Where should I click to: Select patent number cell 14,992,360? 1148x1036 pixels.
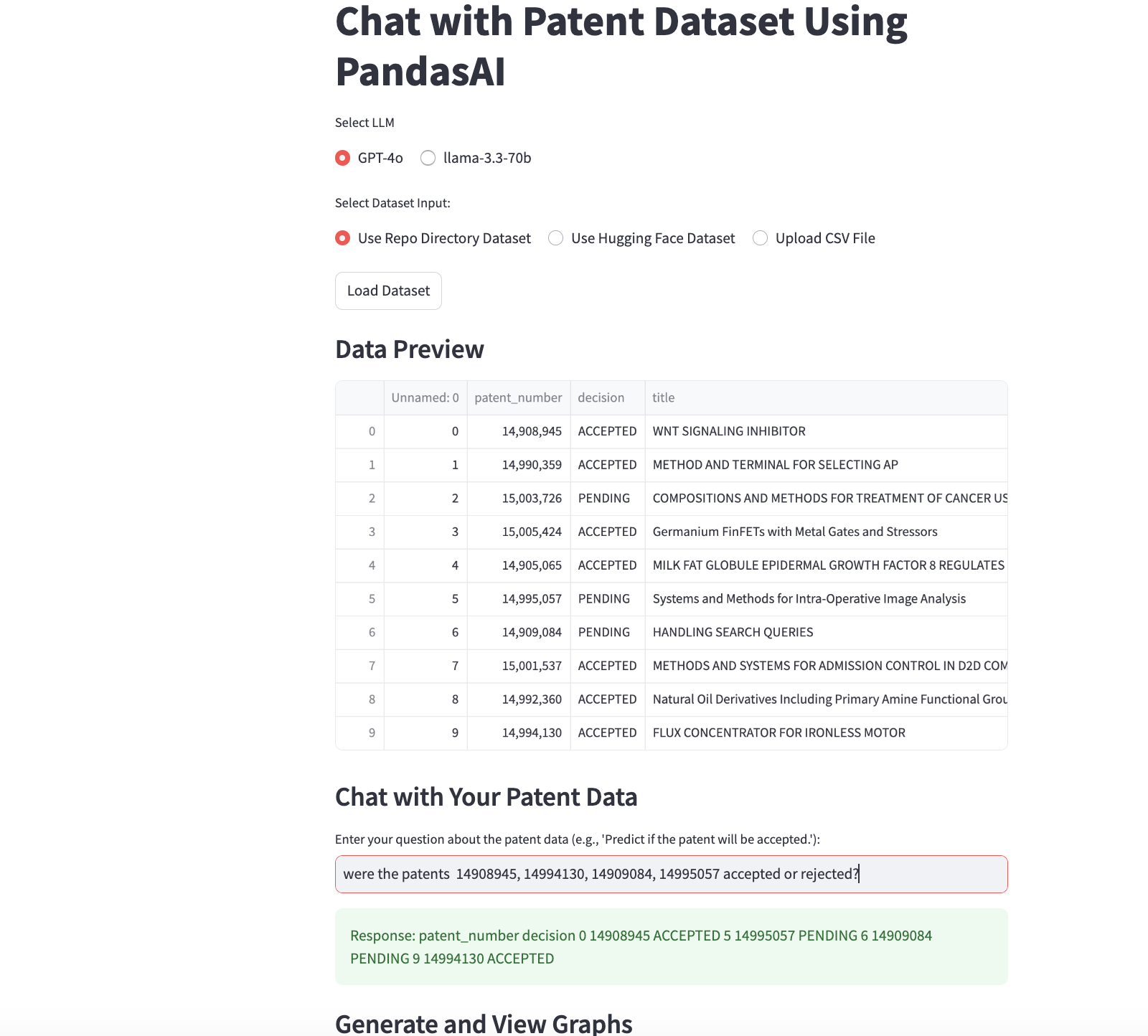pos(519,699)
